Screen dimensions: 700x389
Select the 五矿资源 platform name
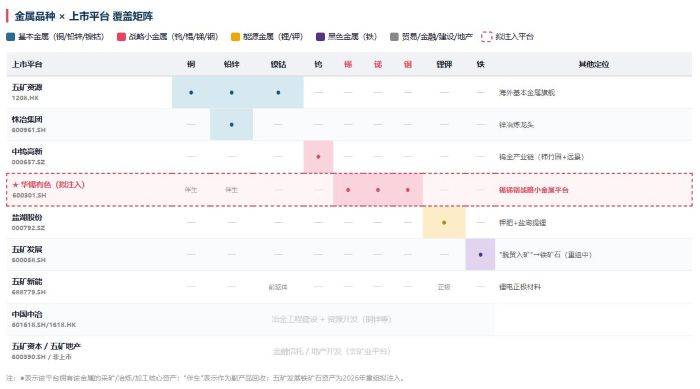(x=27, y=87)
